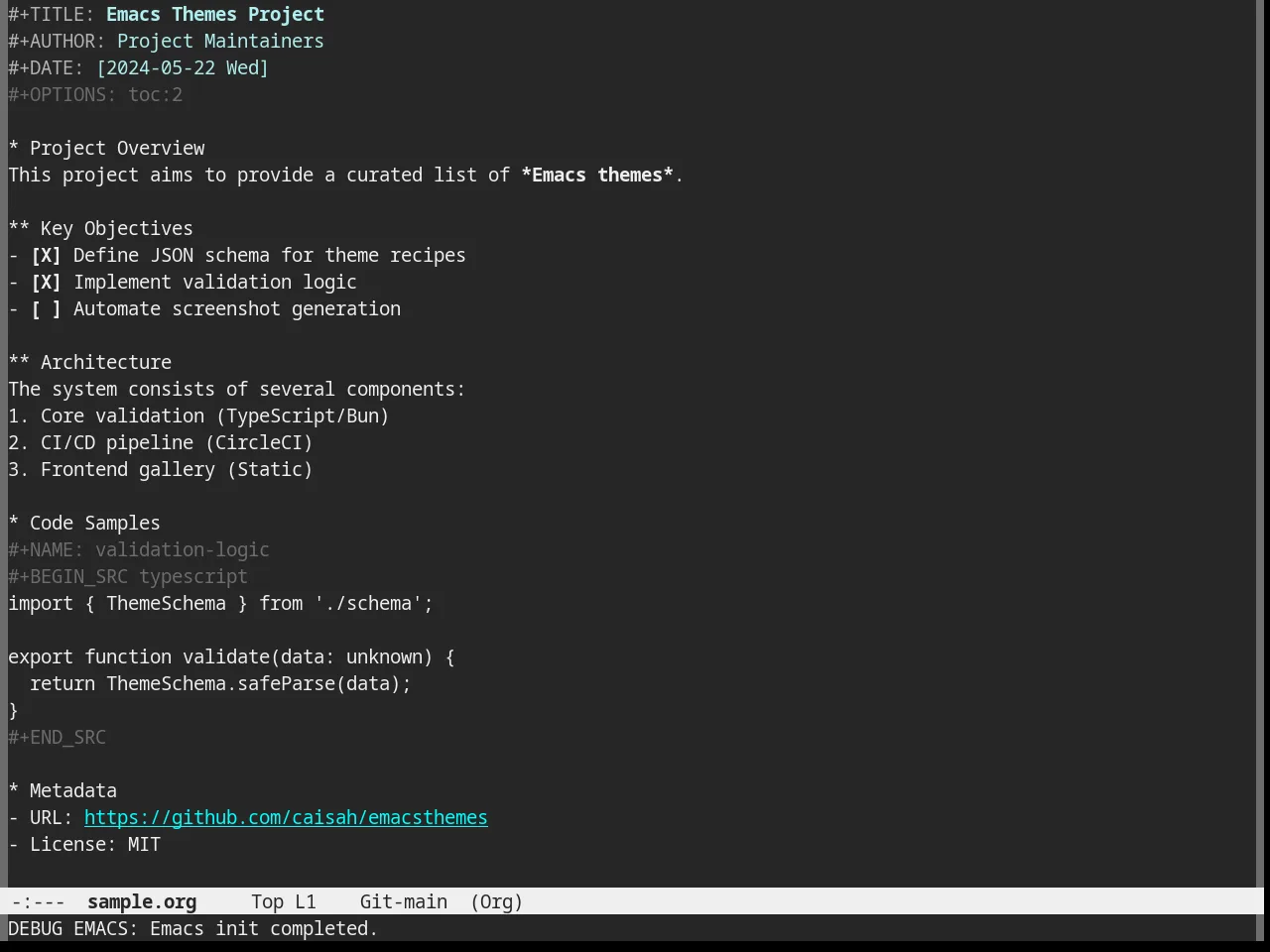Image resolution: width=1270 pixels, height=952 pixels.
Task: Click the sample.org buffer name in mode line
Action: click(x=142, y=902)
